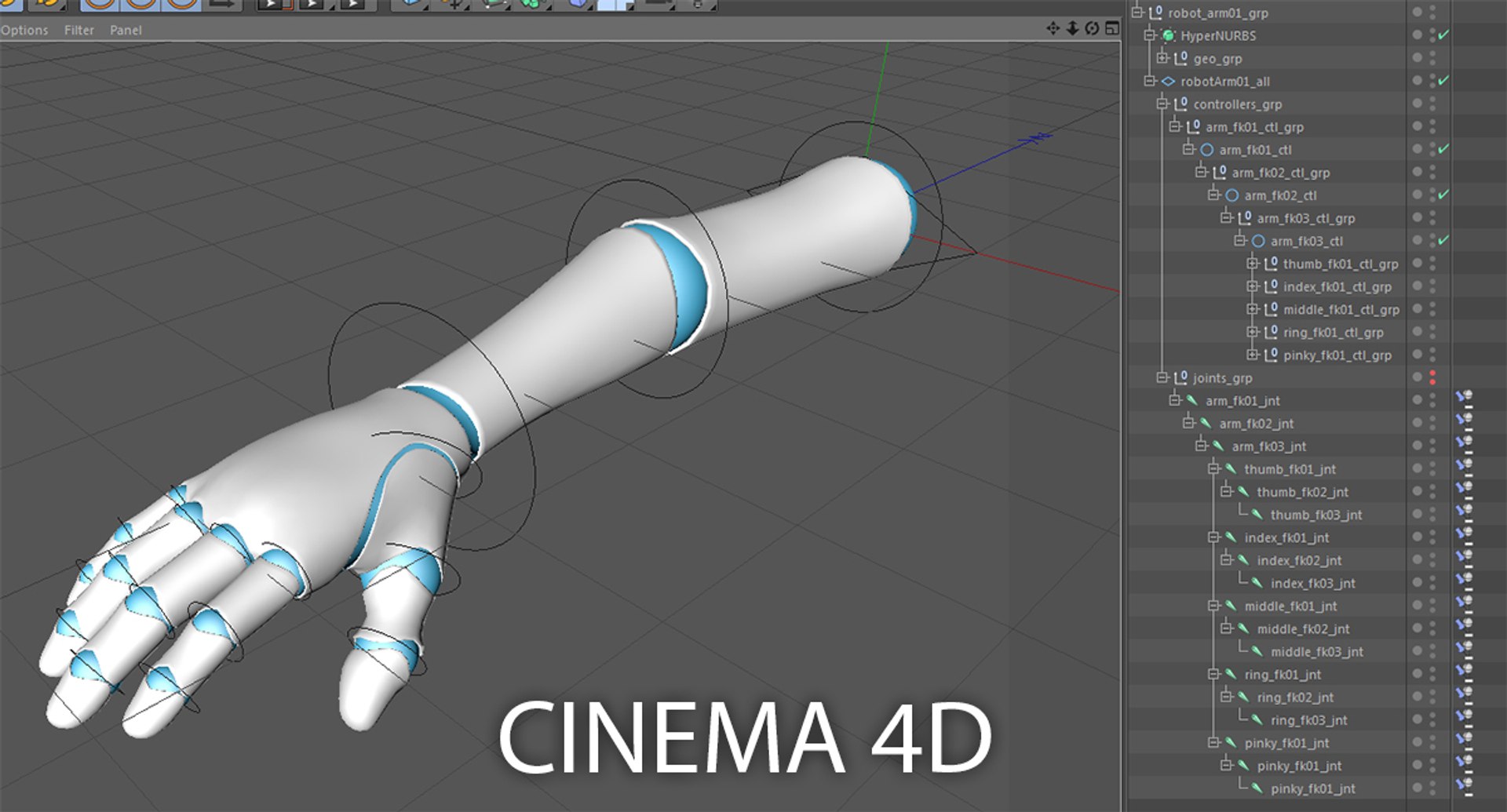Click the layer dot for arm_fk02_jnt
Screen dimensions: 1507x812
(1418, 423)
